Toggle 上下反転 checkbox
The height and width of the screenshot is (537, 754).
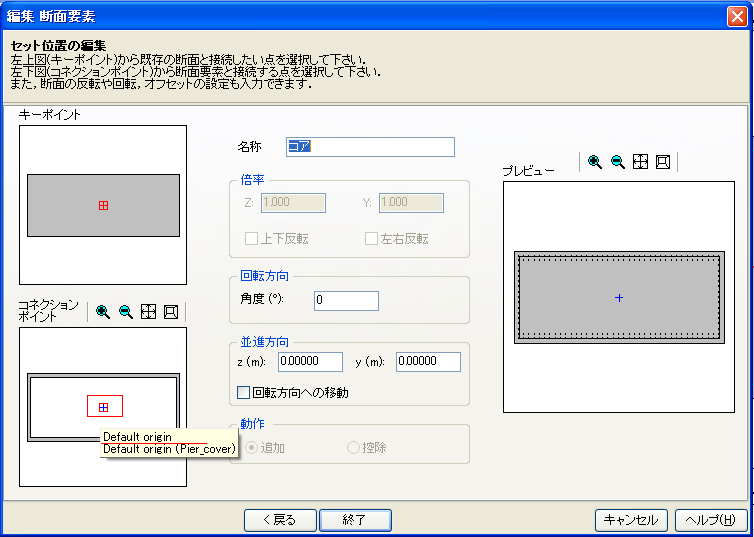click(x=251, y=239)
